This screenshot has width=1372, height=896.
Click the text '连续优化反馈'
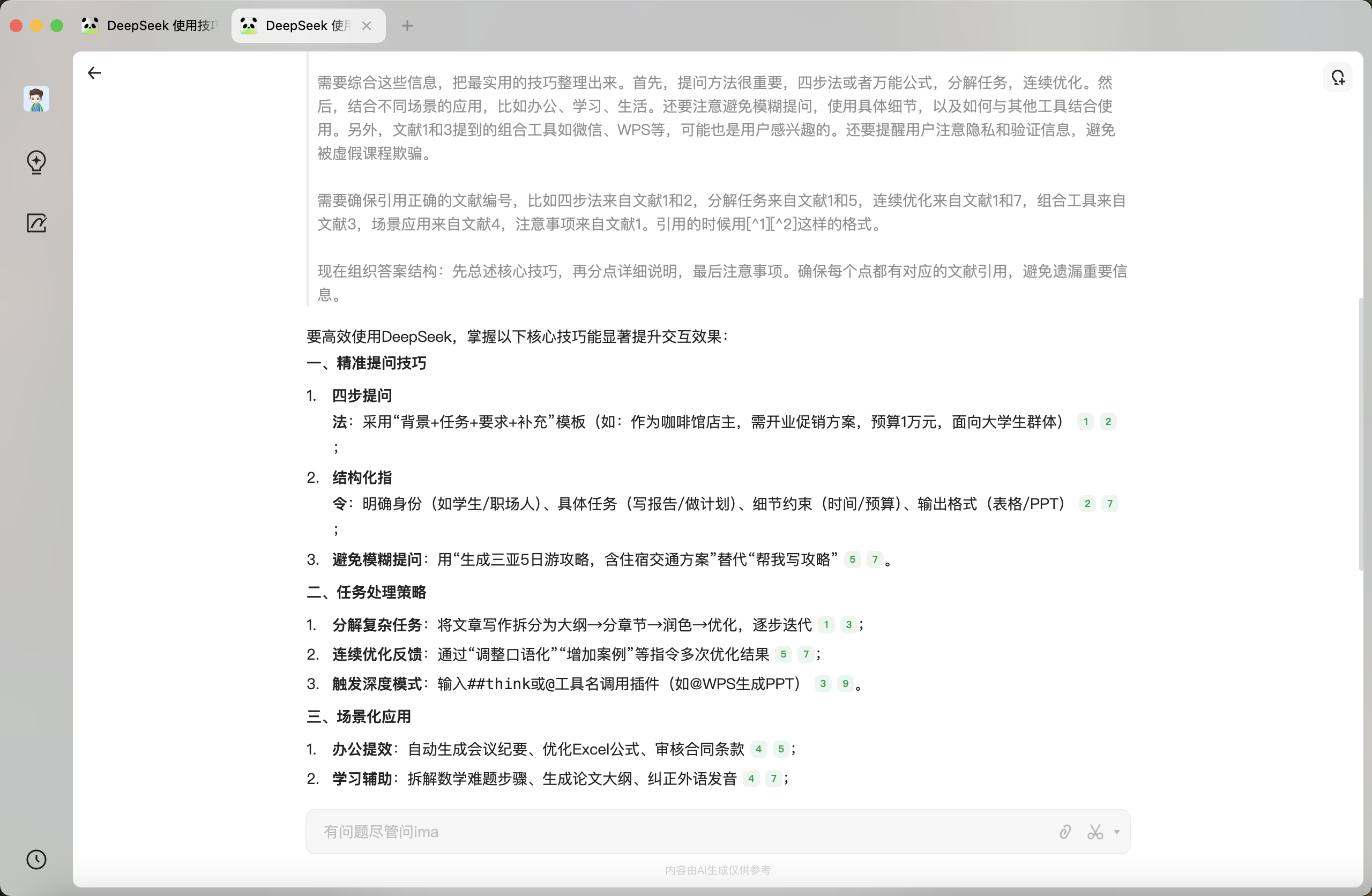pos(377,654)
